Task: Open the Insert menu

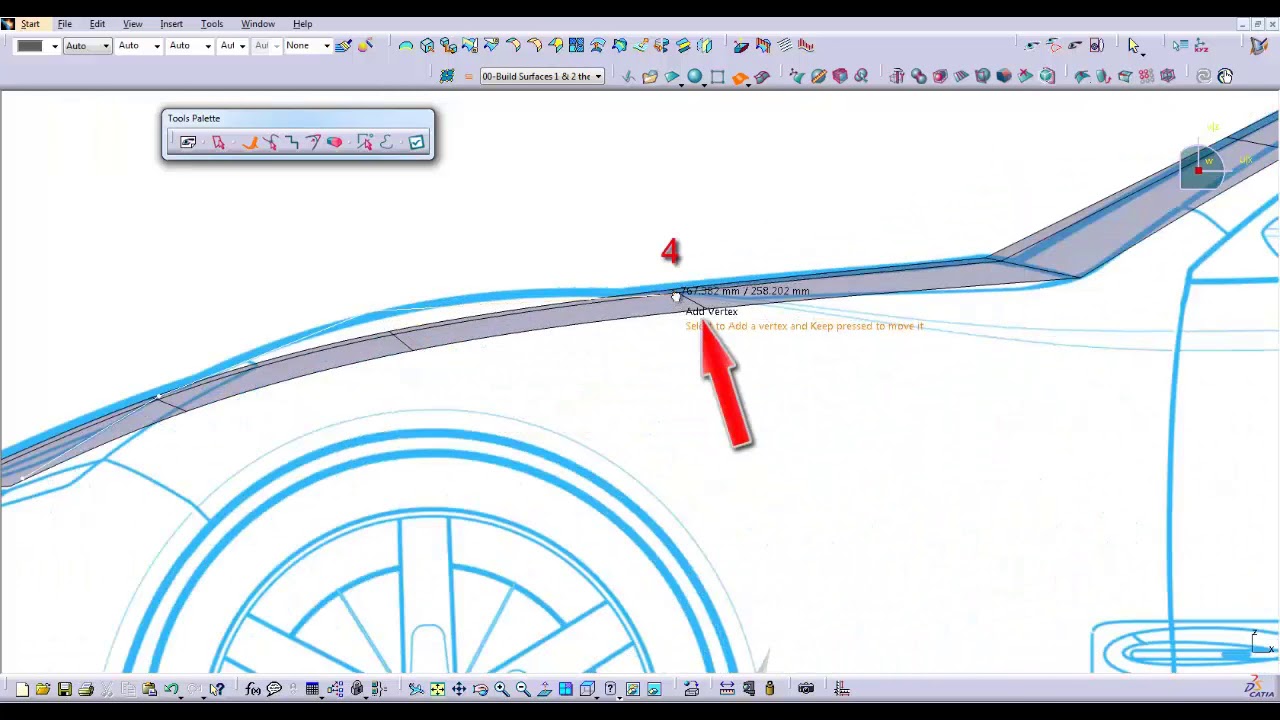Action: (x=171, y=24)
